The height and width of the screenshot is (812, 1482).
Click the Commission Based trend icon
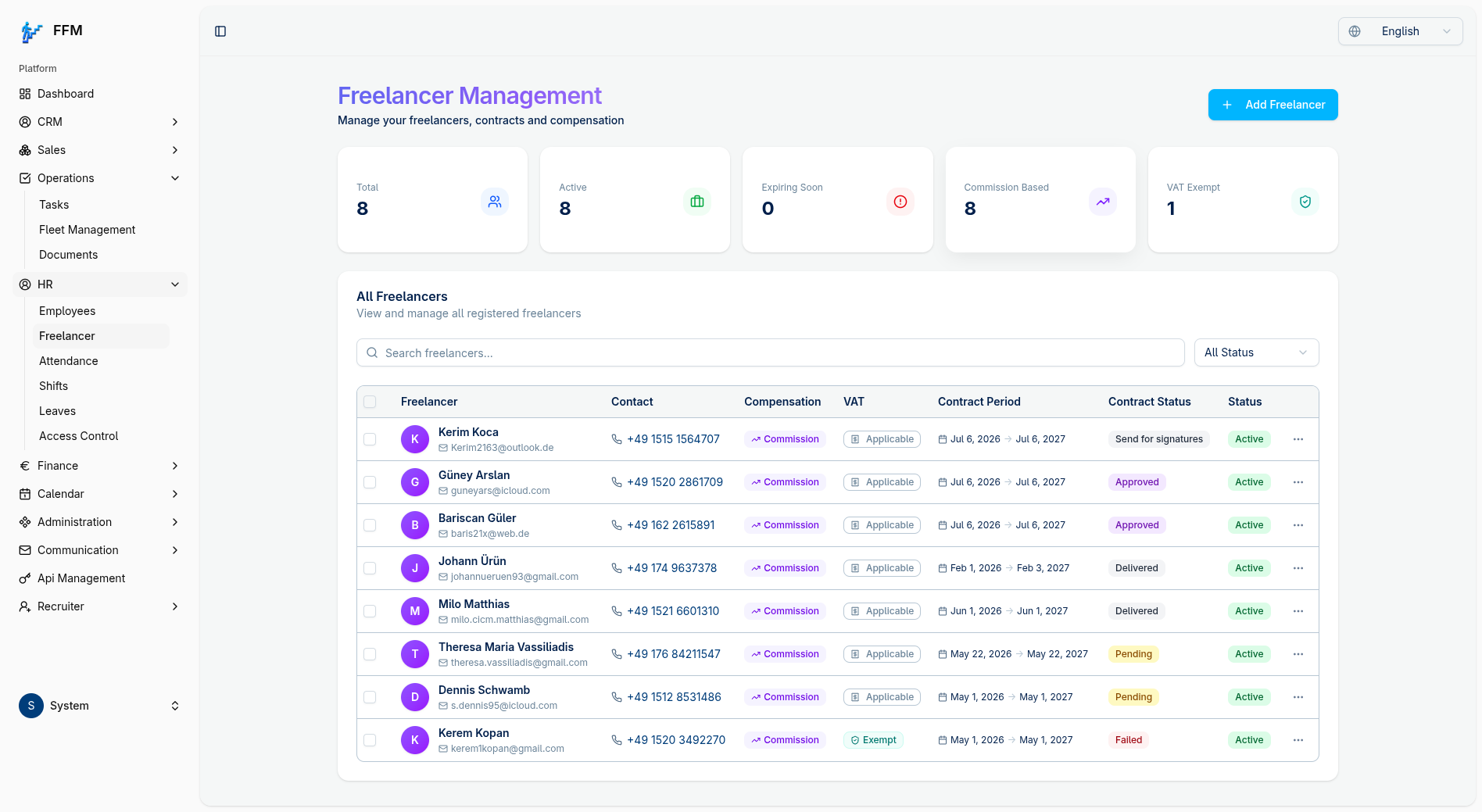(x=1103, y=202)
